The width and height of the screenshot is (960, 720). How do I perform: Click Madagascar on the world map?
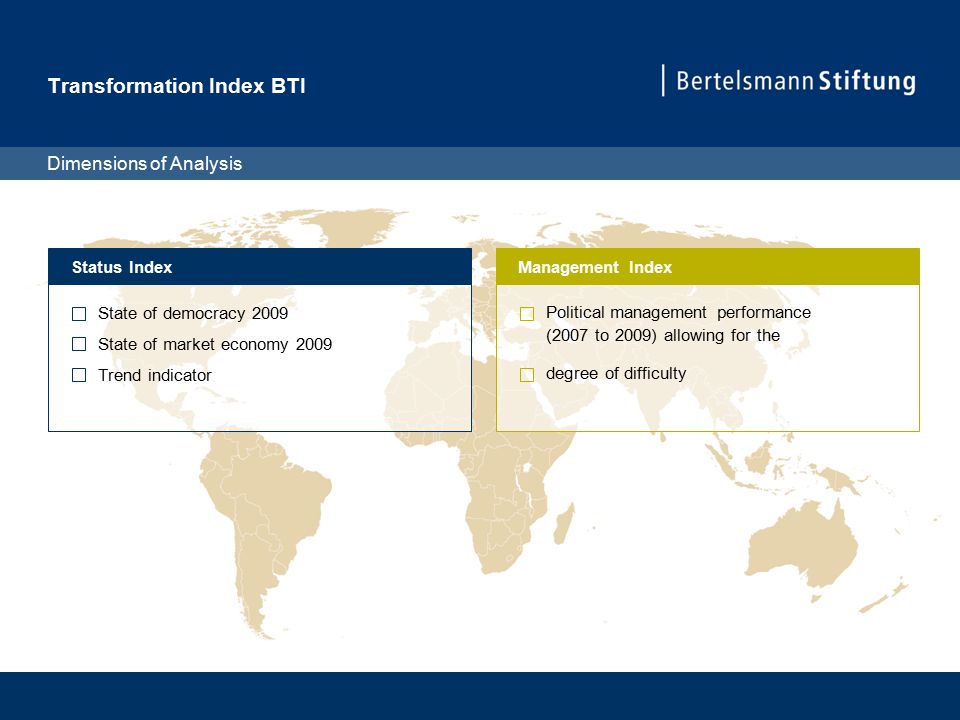(x=564, y=523)
